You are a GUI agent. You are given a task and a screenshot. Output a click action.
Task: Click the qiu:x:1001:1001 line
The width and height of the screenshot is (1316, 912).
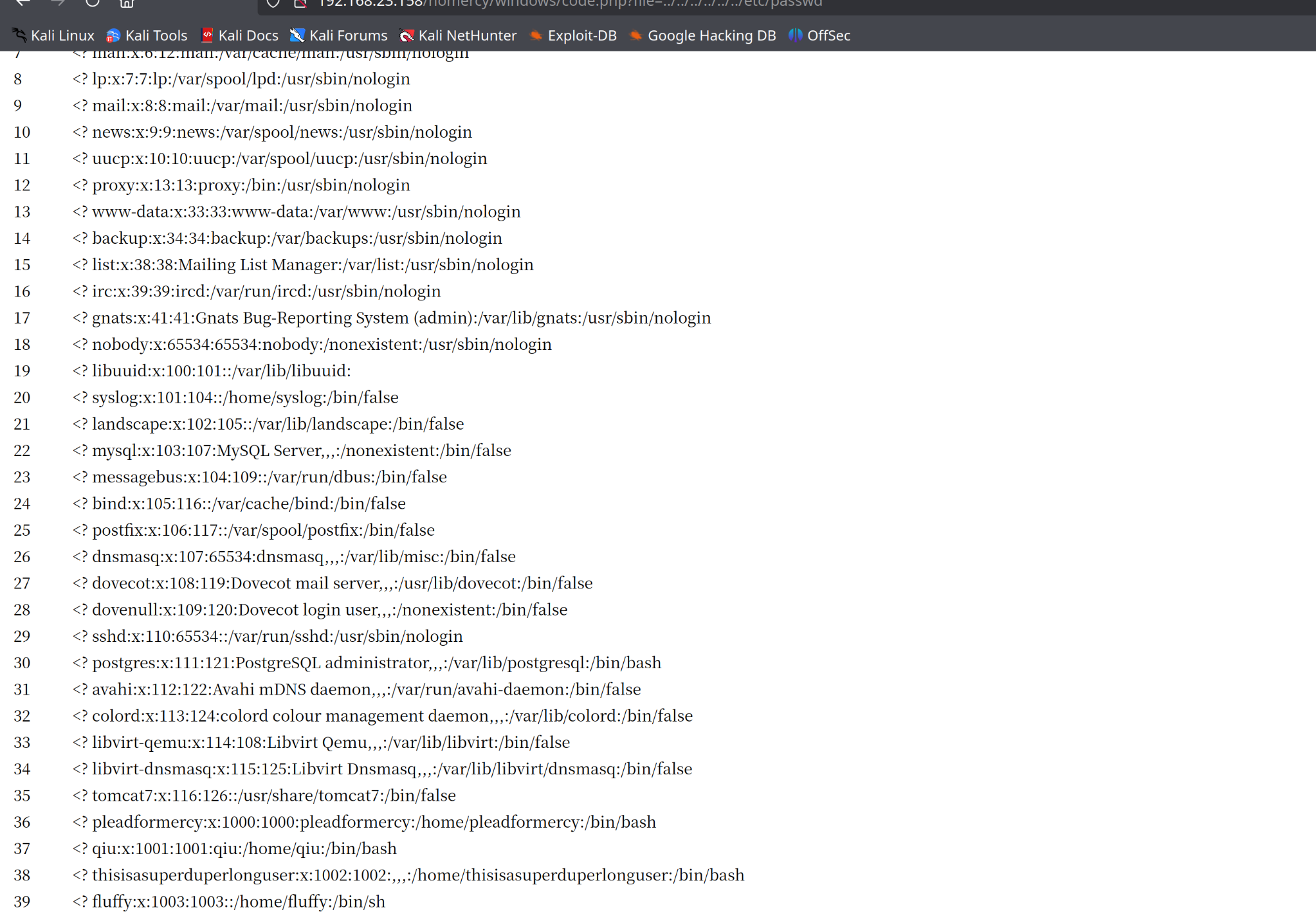(235, 848)
